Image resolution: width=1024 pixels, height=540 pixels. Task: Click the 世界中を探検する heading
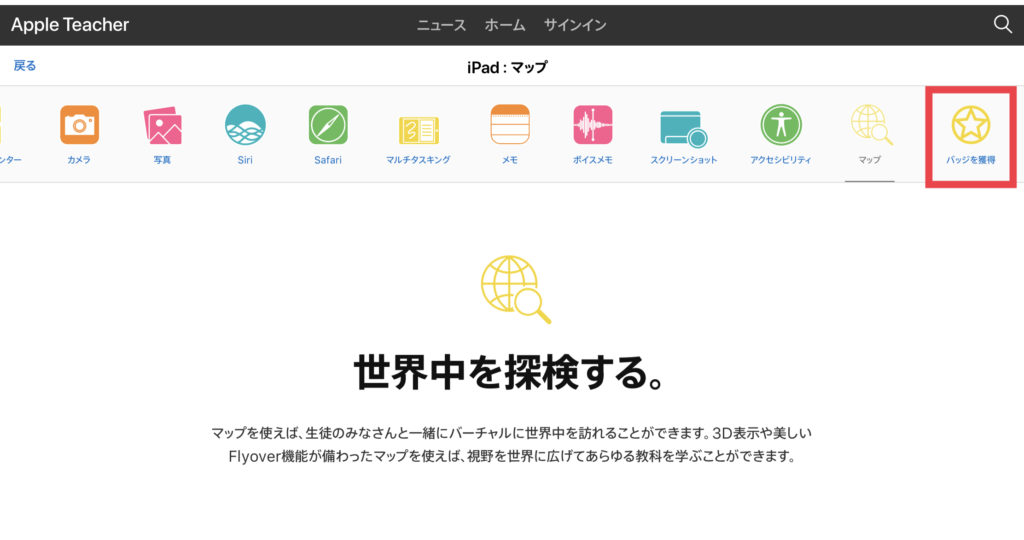(x=511, y=372)
